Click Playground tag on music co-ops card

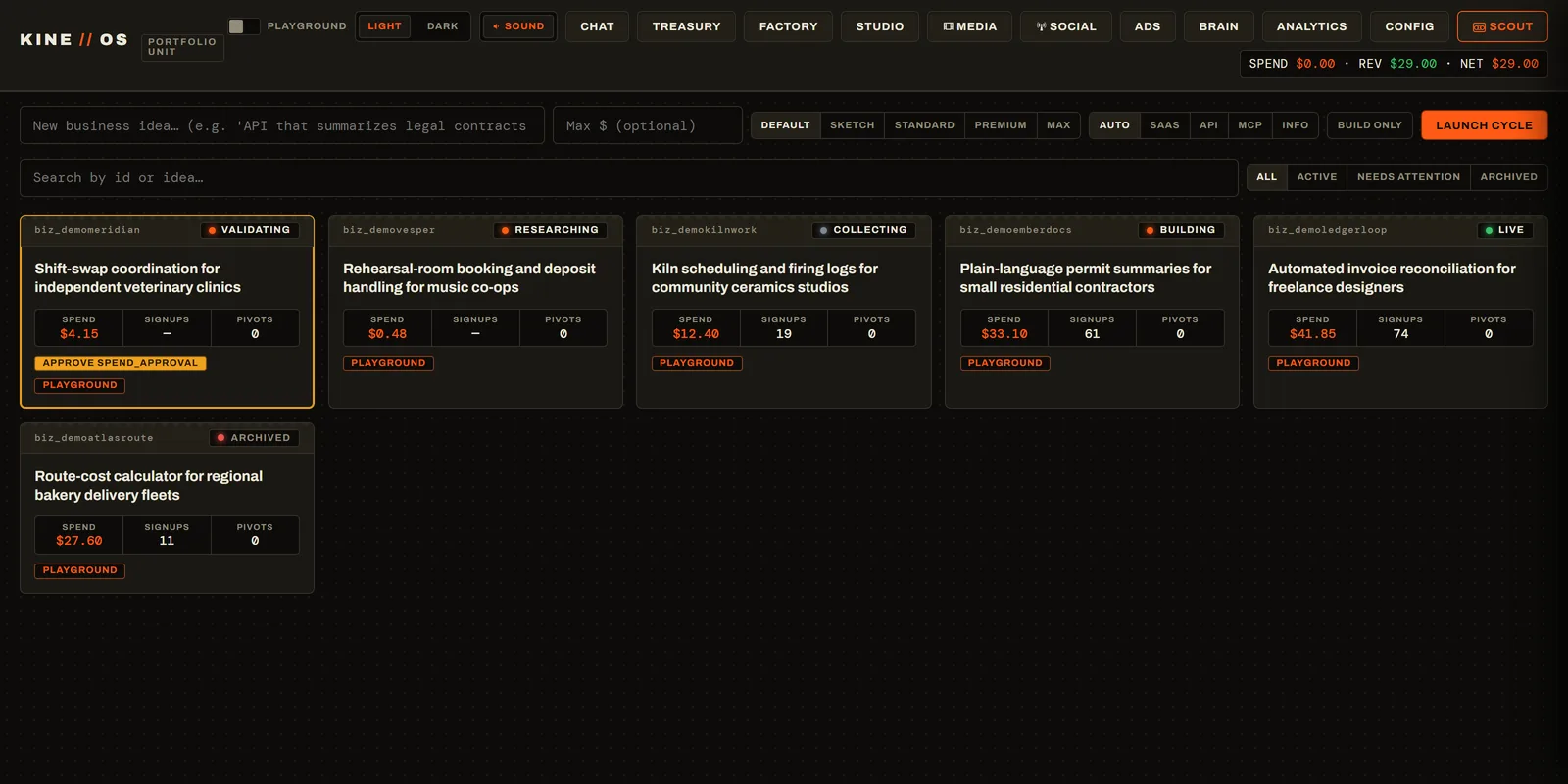[x=388, y=363]
